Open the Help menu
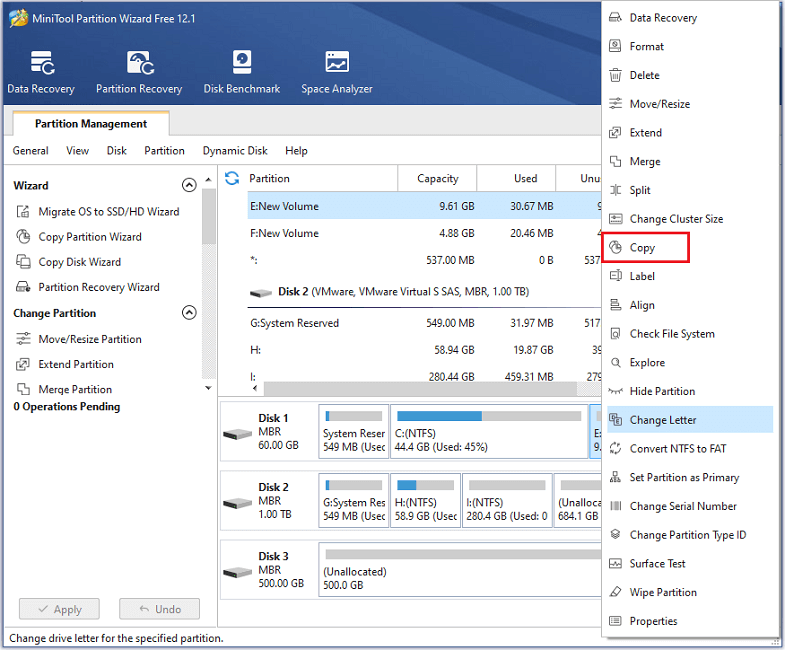Viewport: 785px width, 650px height. point(296,151)
